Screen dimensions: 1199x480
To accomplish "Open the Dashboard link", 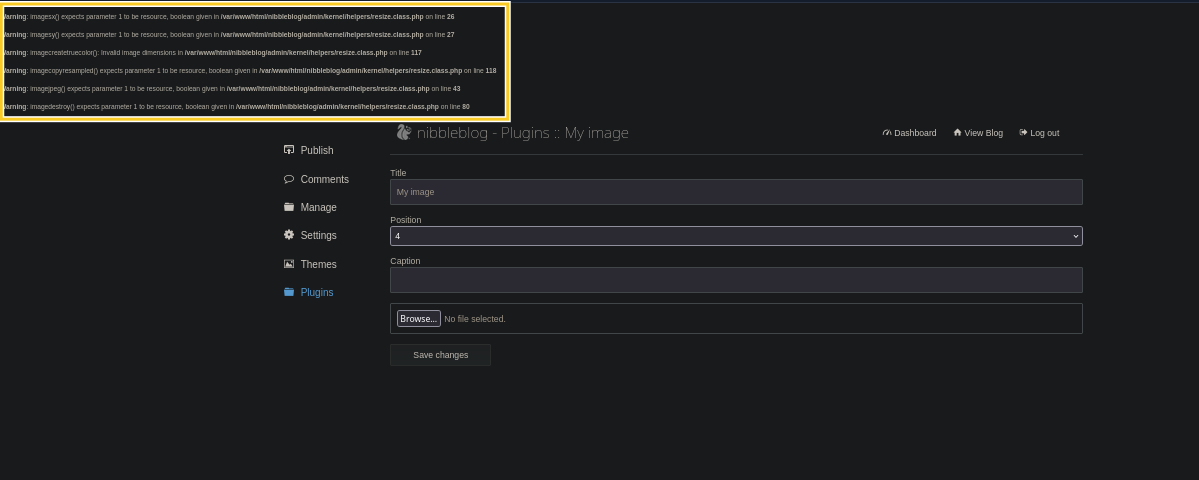I will point(915,133).
